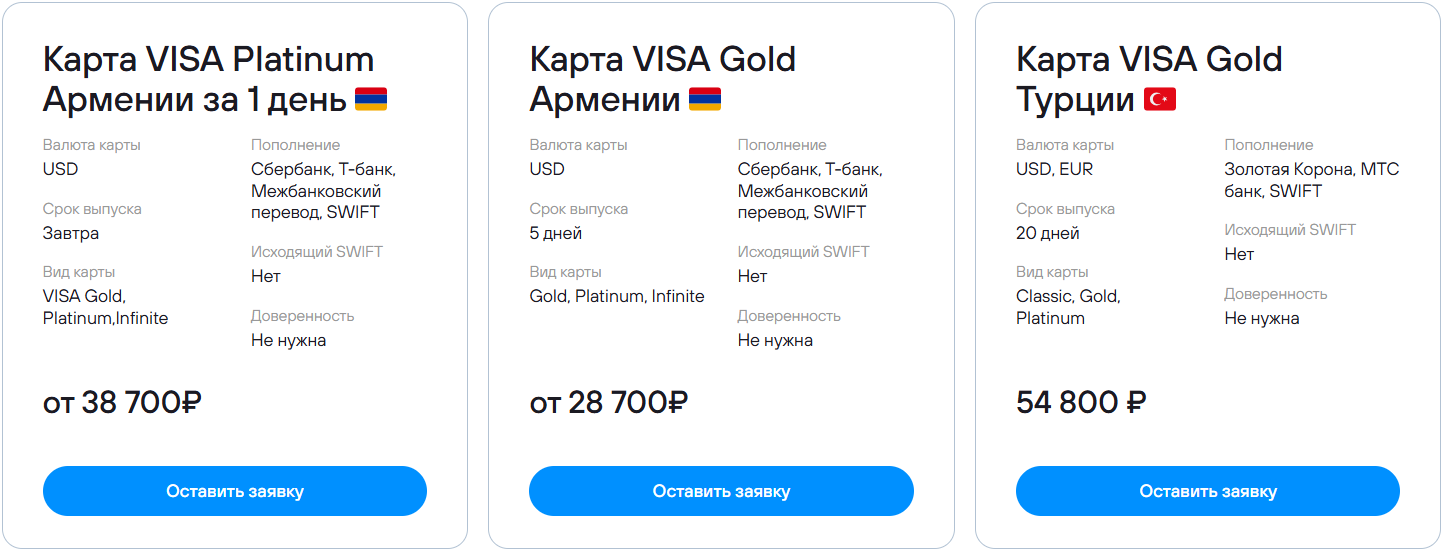
Task: Click the '54 800 ₽' price
Action: tap(1080, 402)
